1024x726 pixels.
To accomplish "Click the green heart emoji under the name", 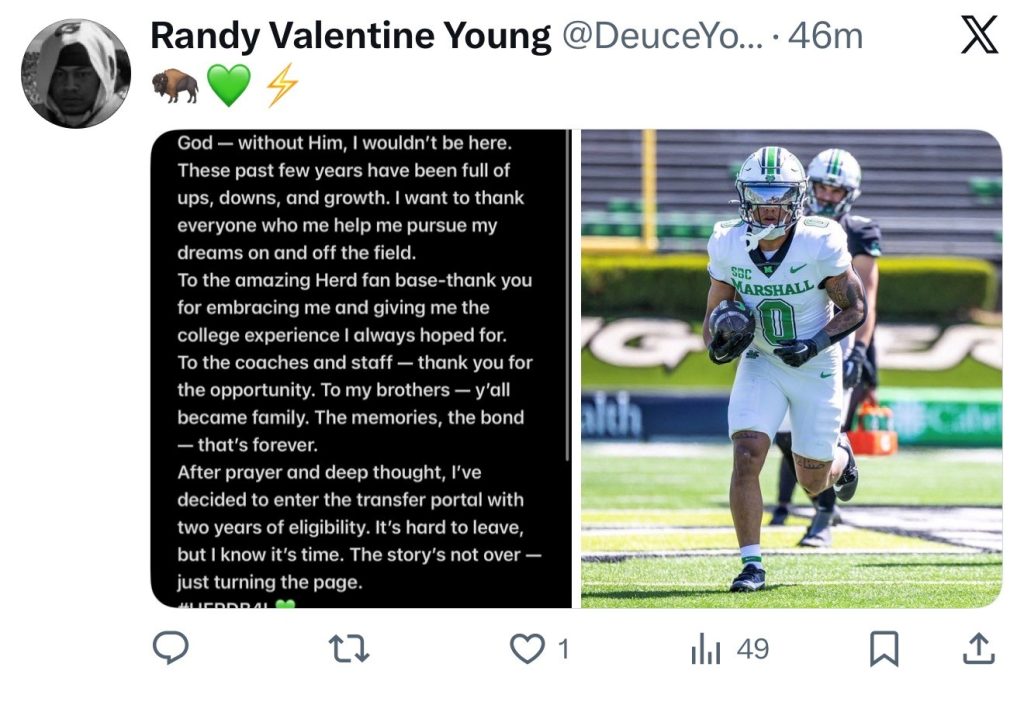I will tap(229, 86).
